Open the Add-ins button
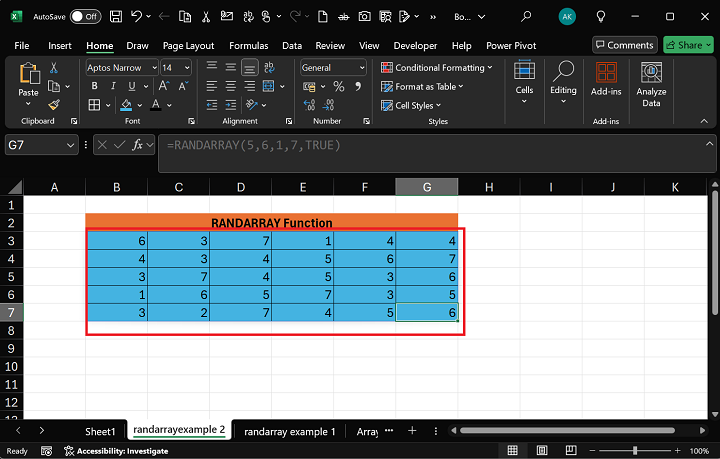Image resolution: width=720 pixels, height=459 pixels. pyautogui.click(x=606, y=78)
